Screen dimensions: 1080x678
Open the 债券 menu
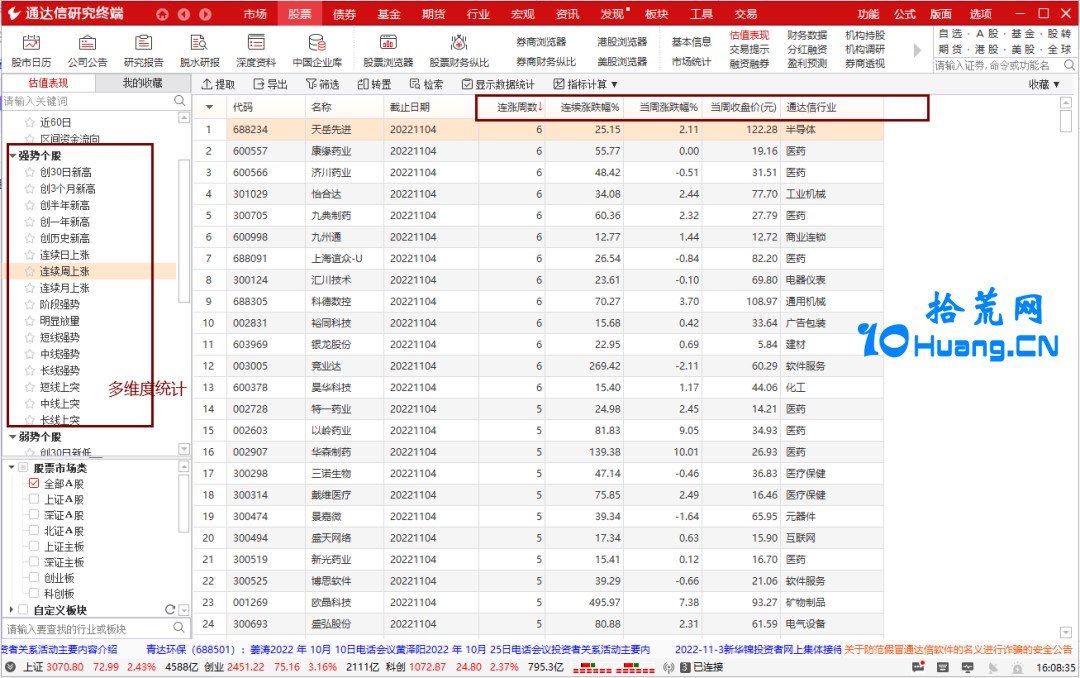coord(344,14)
